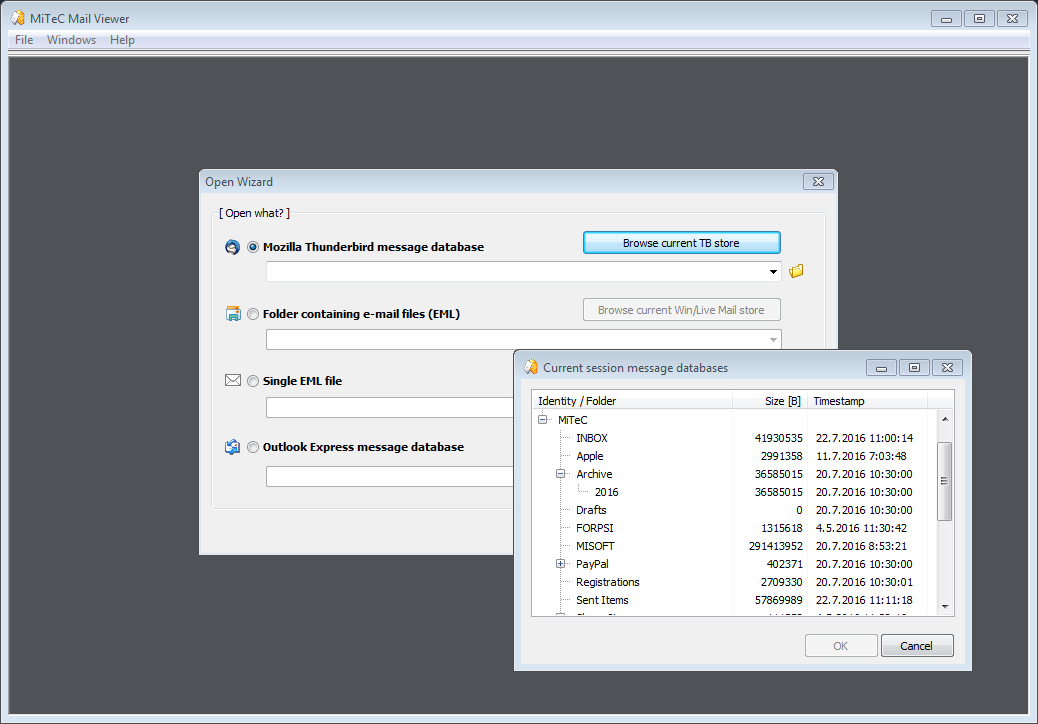The image size is (1038, 724).
Task: Collapse the MiTeC identity tree node
Action: tap(543, 420)
